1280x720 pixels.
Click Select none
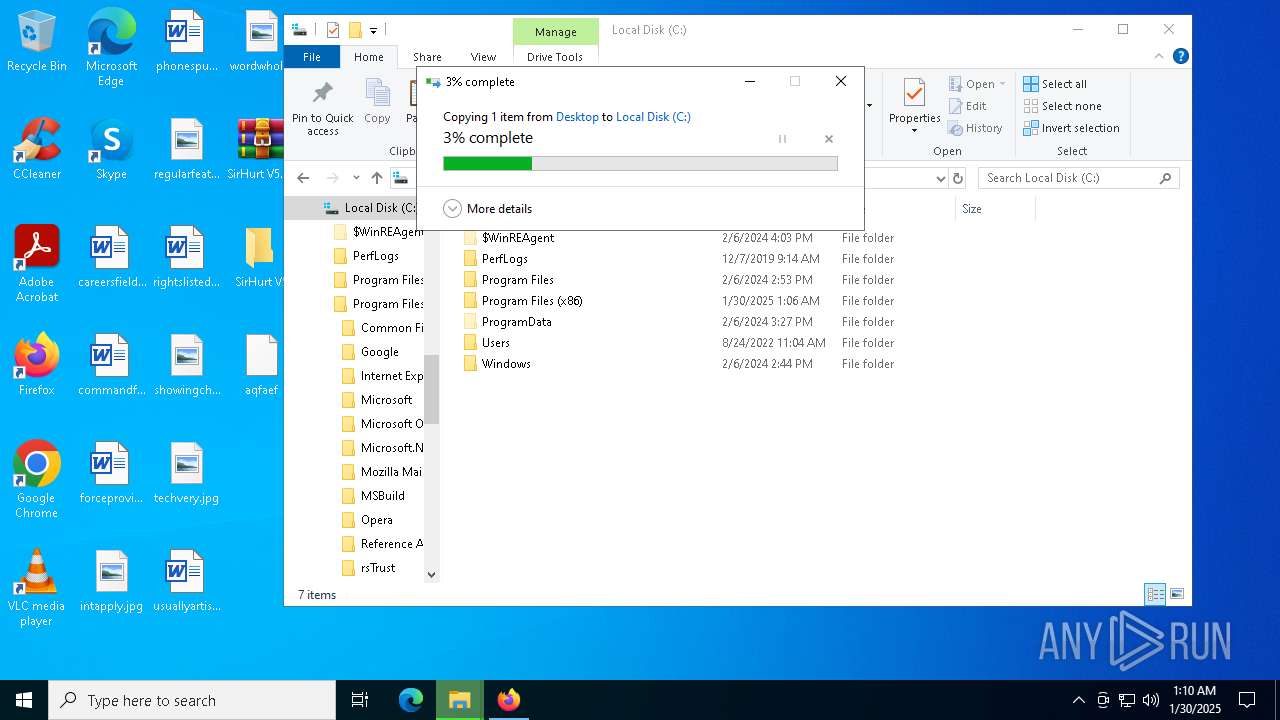[1062, 106]
